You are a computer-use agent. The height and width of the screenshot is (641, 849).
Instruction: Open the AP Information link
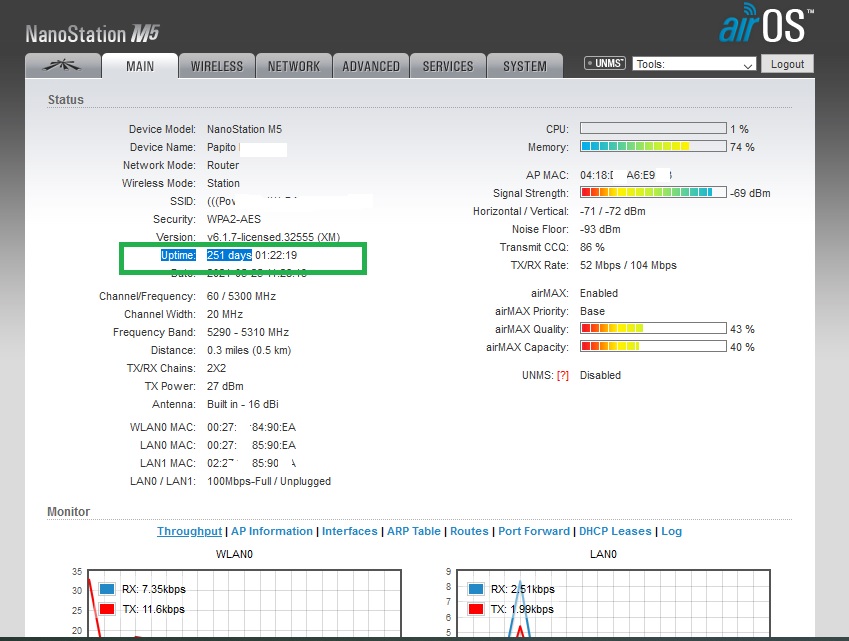click(273, 532)
